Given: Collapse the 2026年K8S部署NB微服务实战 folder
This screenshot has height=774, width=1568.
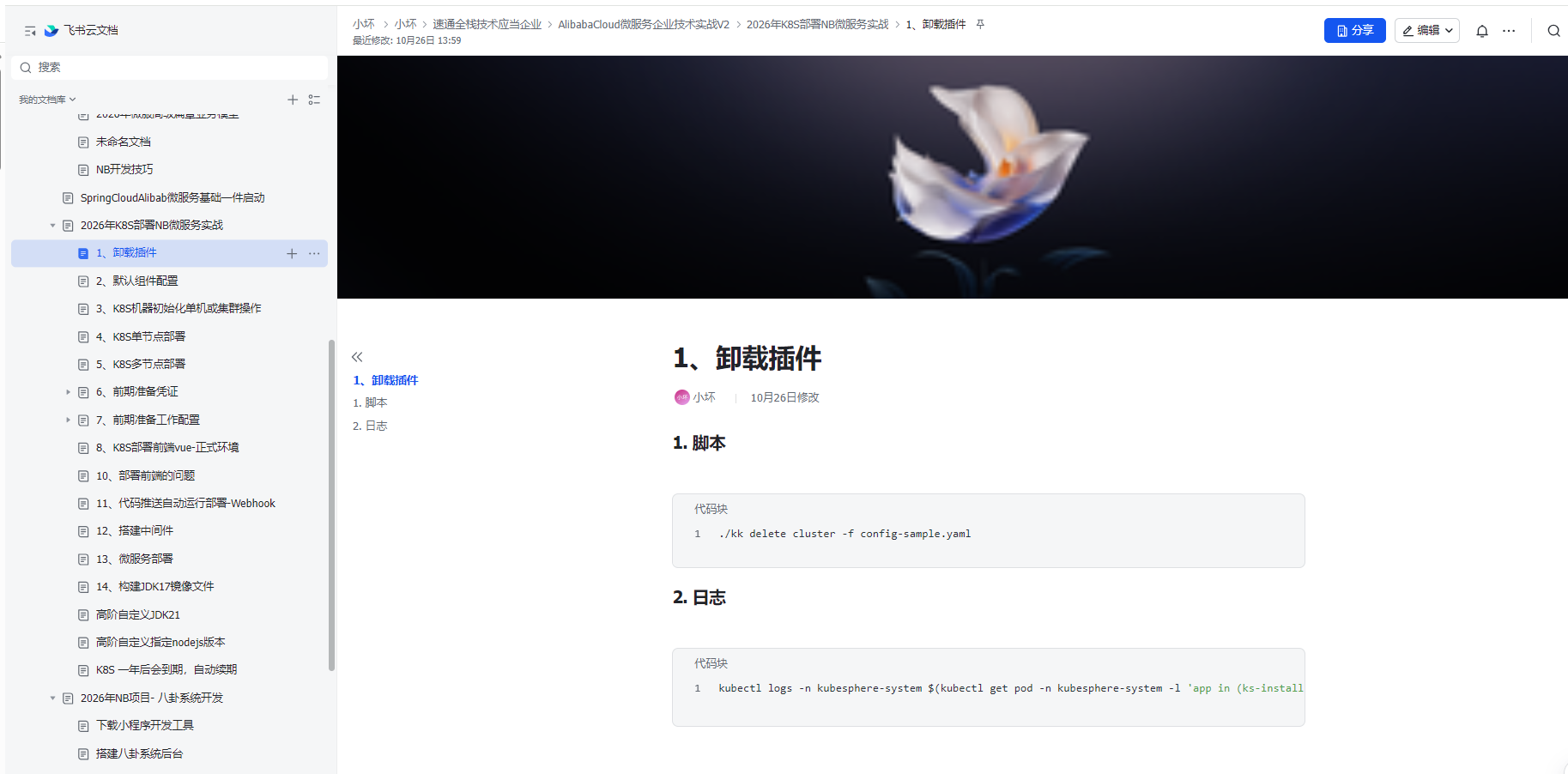Looking at the screenshot, I should (52, 226).
